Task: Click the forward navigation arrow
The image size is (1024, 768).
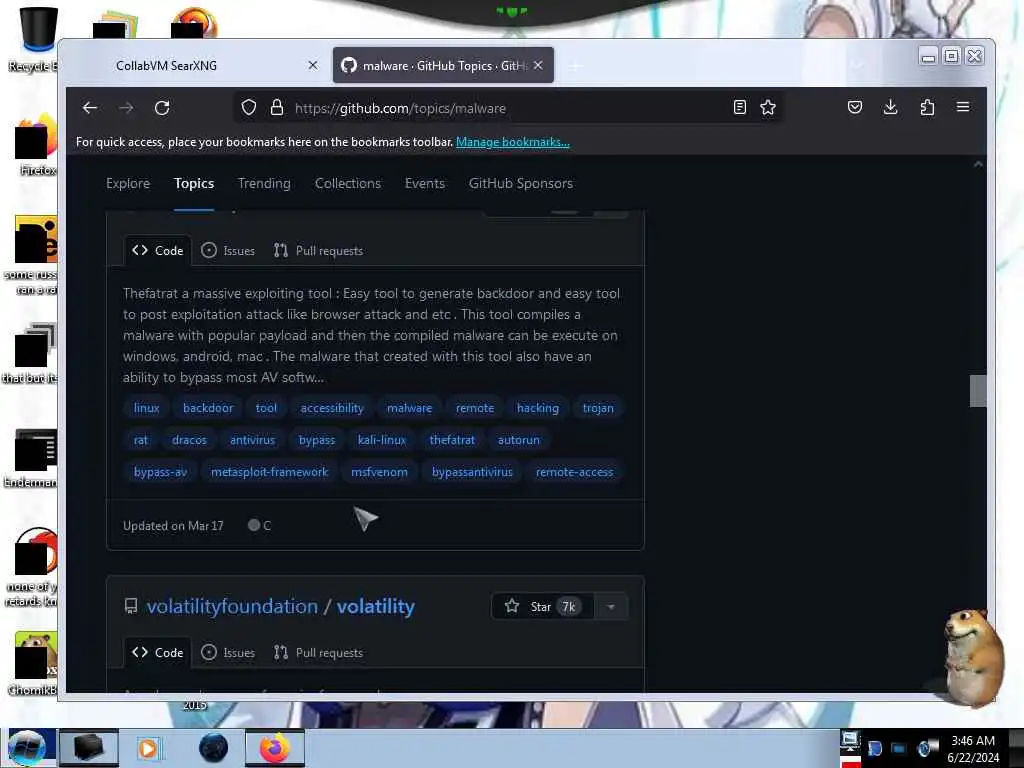Action: 126,108
